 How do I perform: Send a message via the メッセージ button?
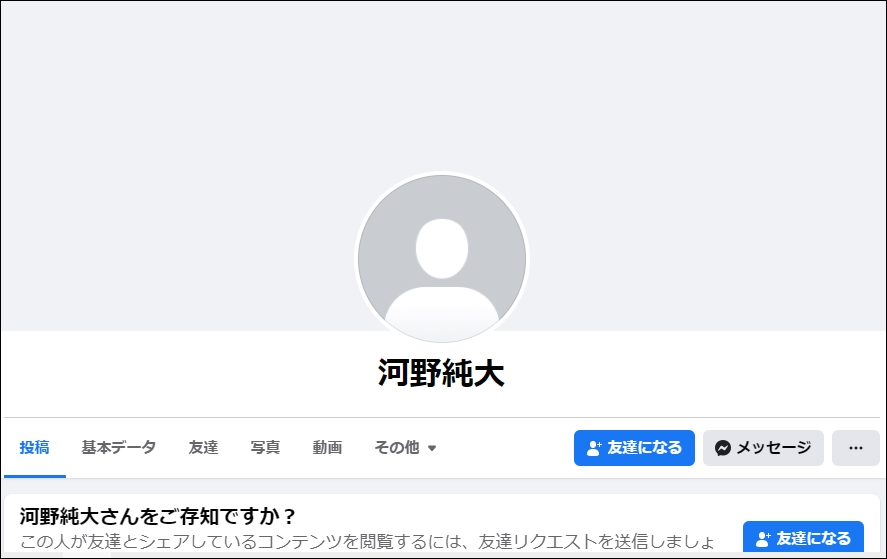point(763,448)
